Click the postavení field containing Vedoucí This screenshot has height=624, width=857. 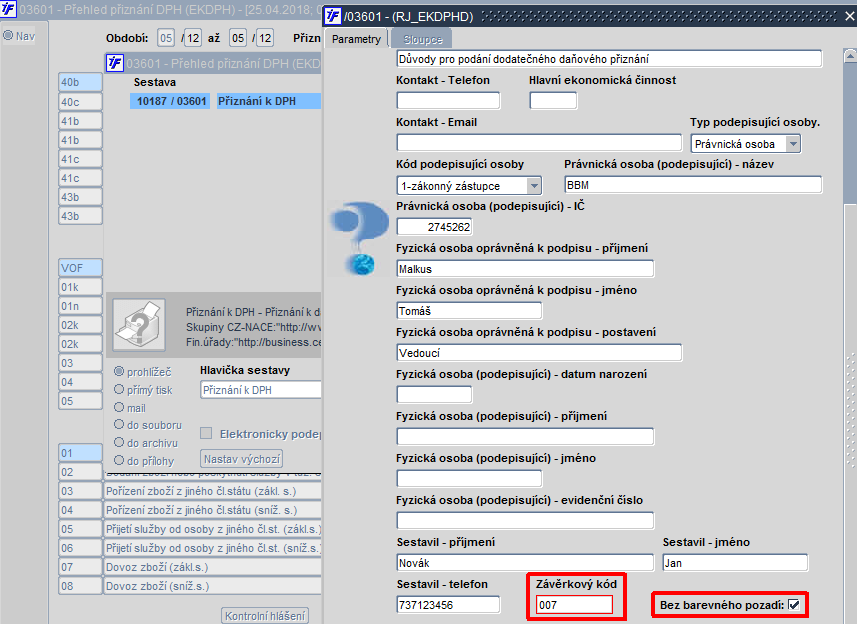click(539, 352)
